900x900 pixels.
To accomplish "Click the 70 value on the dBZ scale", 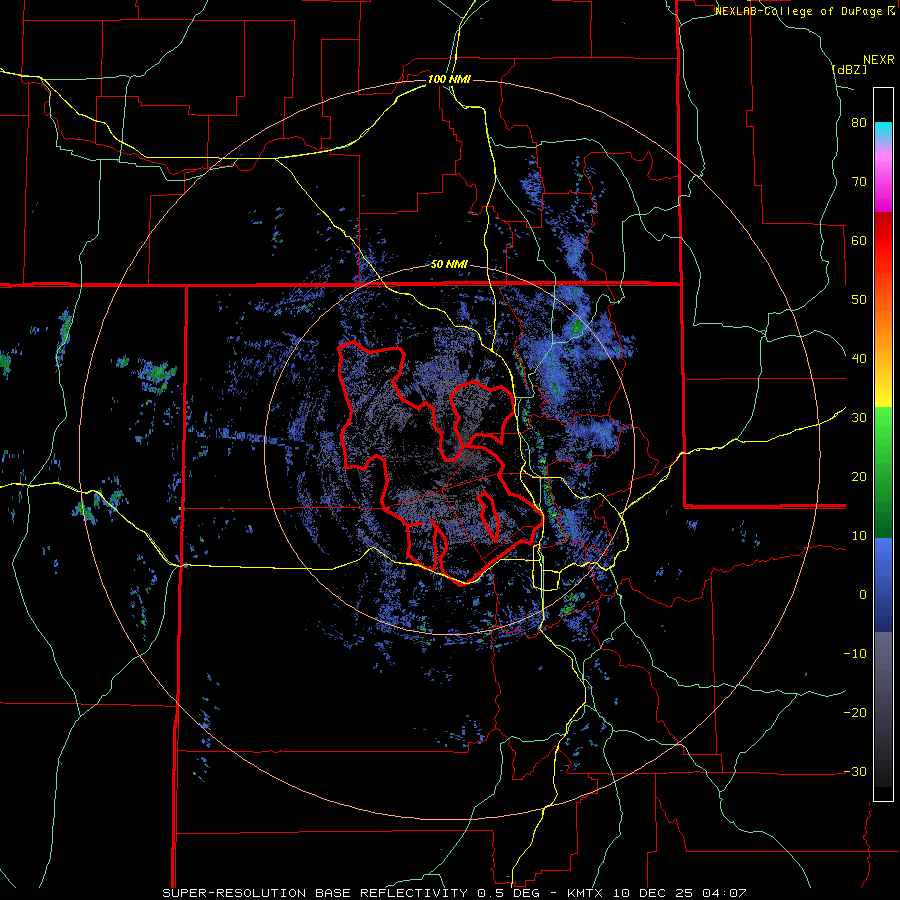I will tap(859, 182).
